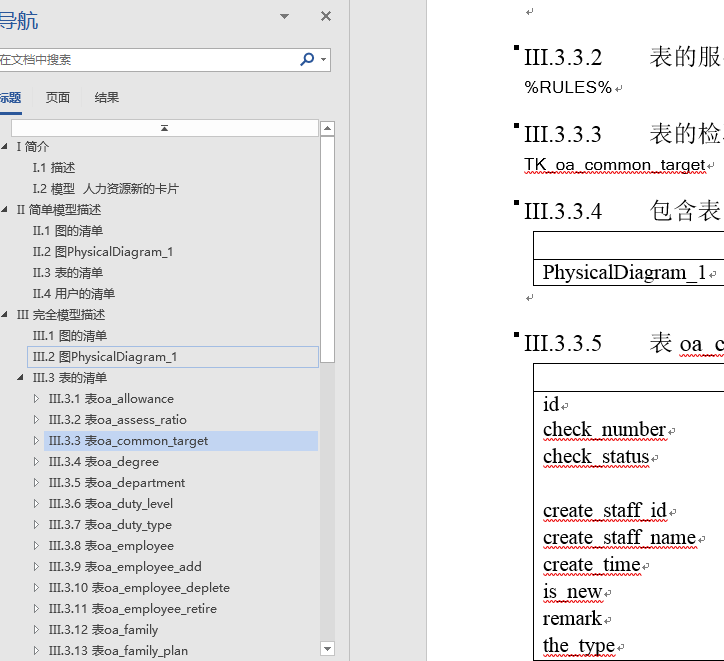Image resolution: width=724 pixels, height=661 pixels.
Task: Go to heading III 完全模型描述
Action: [61, 314]
